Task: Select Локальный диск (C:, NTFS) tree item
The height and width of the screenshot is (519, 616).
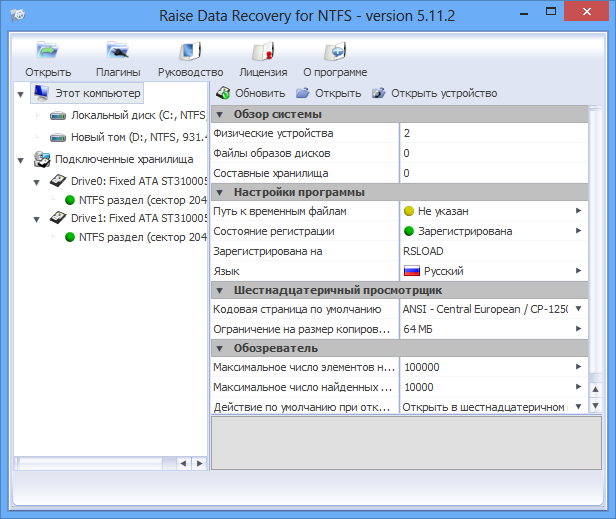Action: click(x=139, y=115)
